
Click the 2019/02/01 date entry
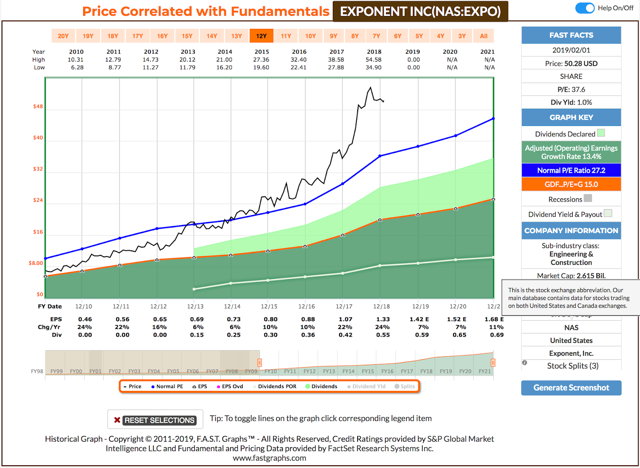click(x=571, y=50)
